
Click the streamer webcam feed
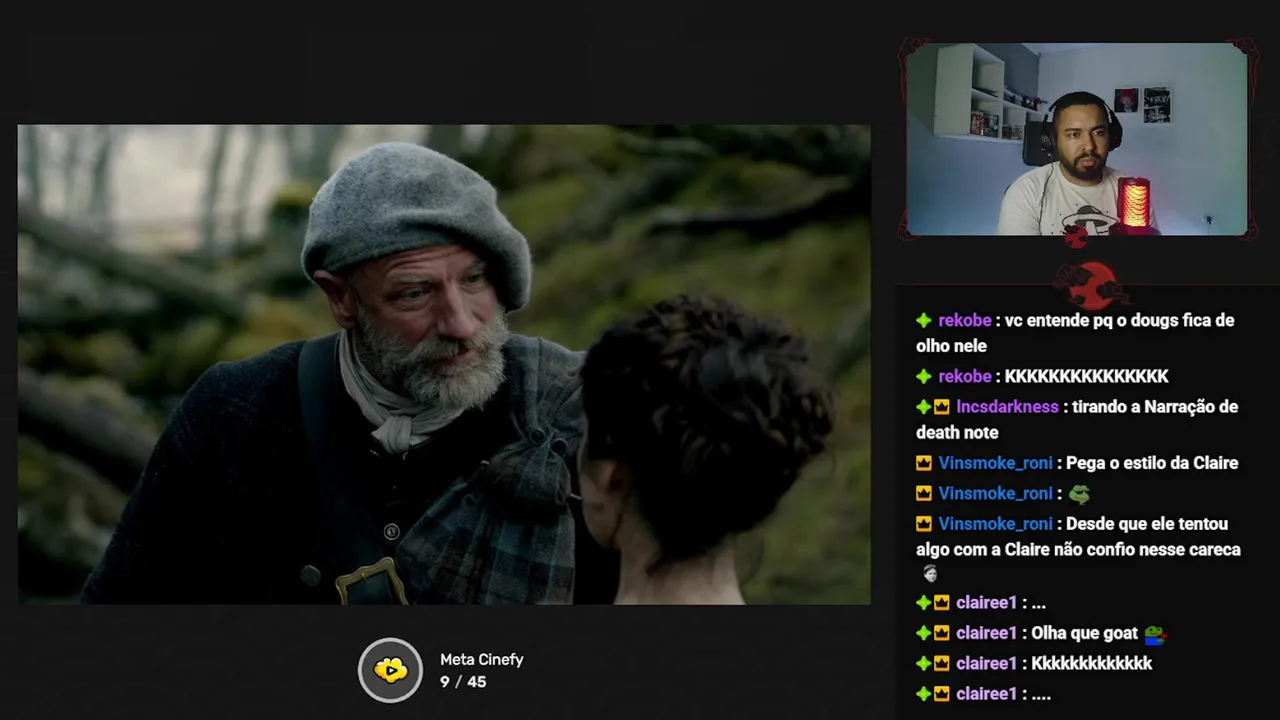pyautogui.click(x=1077, y=139)
